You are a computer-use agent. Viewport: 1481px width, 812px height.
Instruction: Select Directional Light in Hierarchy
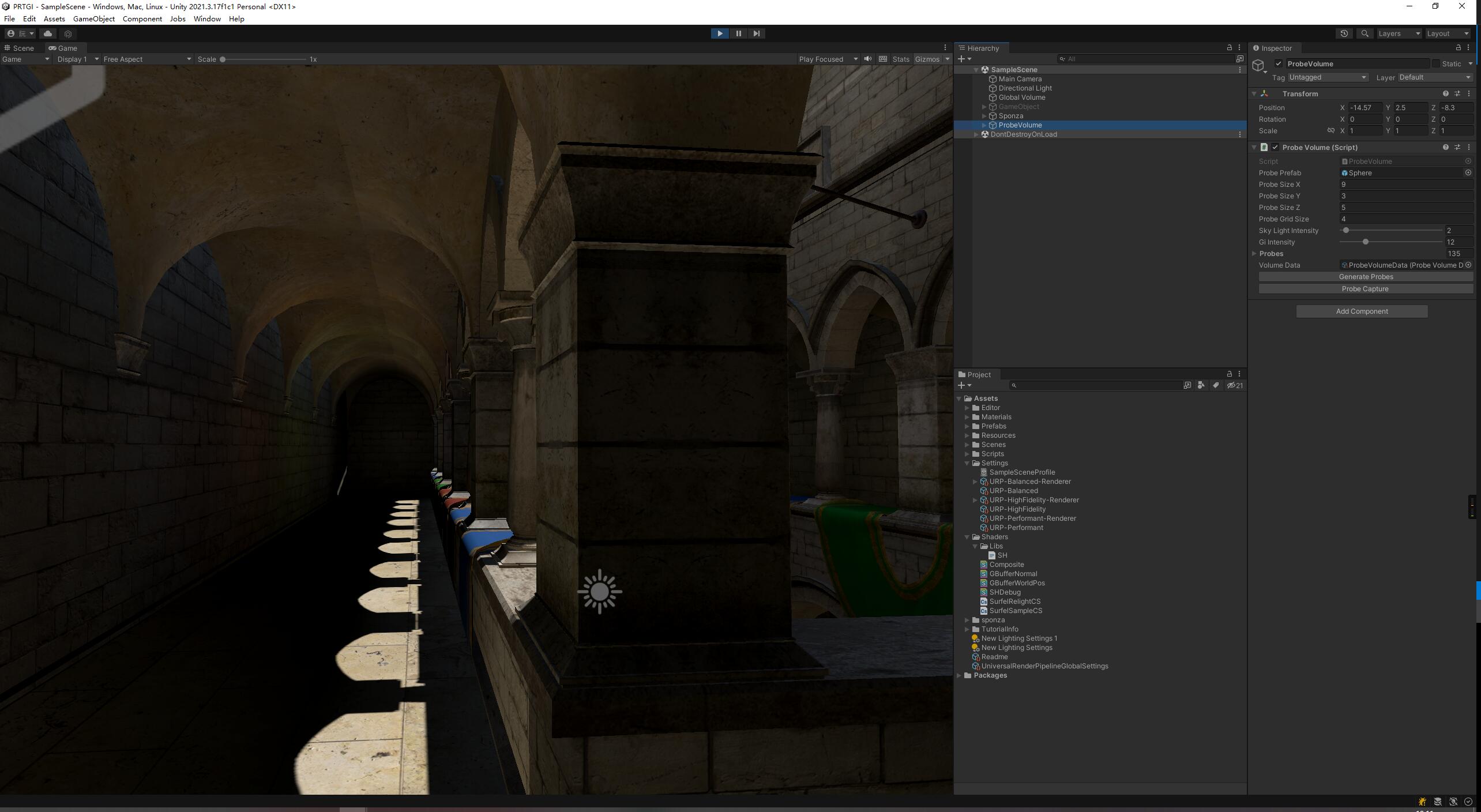[1025, 88]
